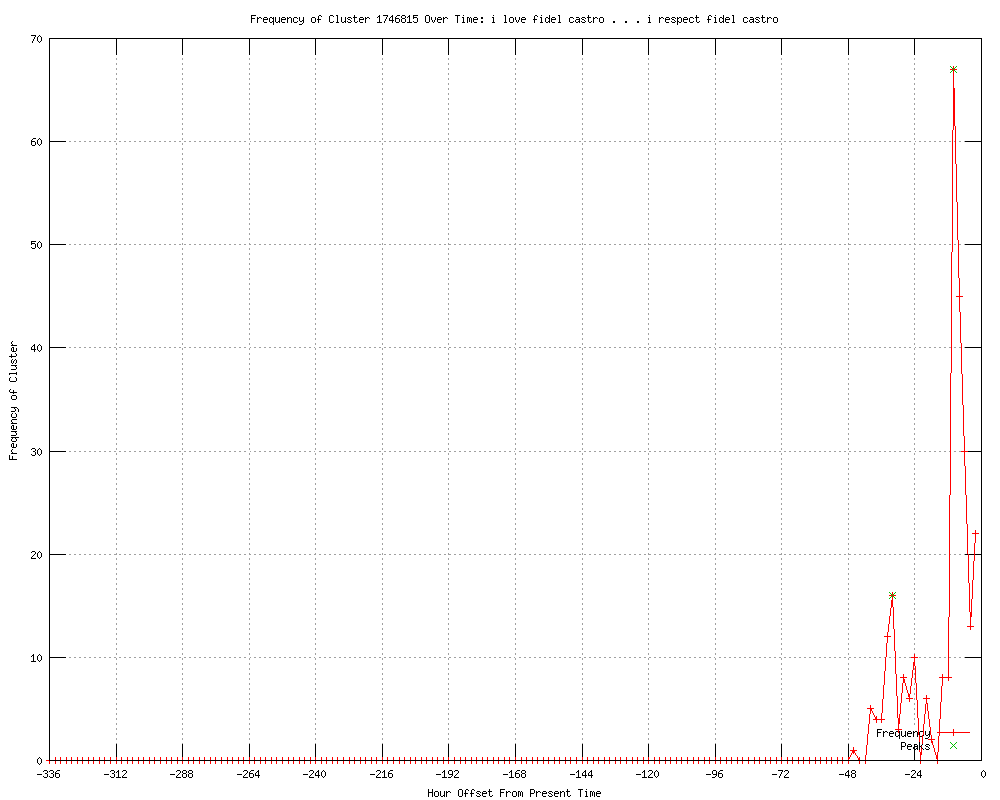Click the -168 tick label on x-axis
The width and height of the screenshot is (1000, 800).
coord(515,774)
